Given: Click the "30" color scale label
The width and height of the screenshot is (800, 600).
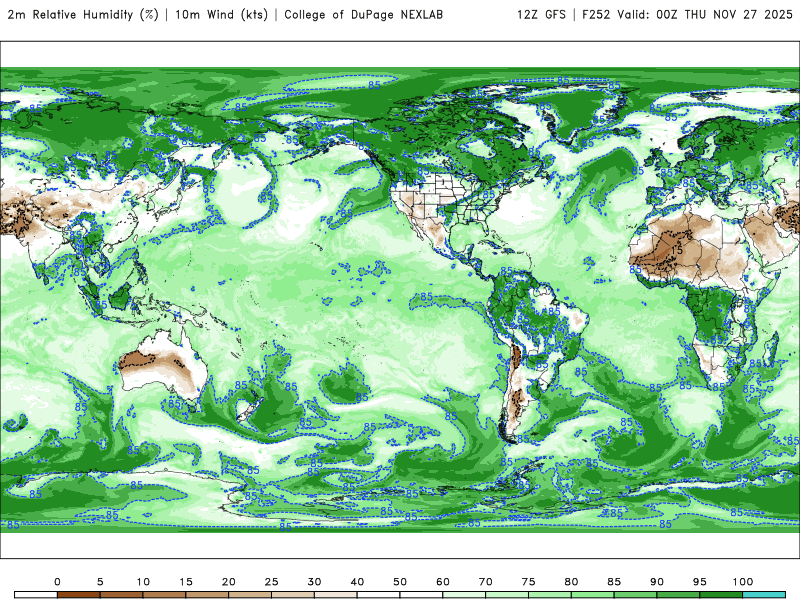Looking at the screenshot, I should click(x=314, y=582).
